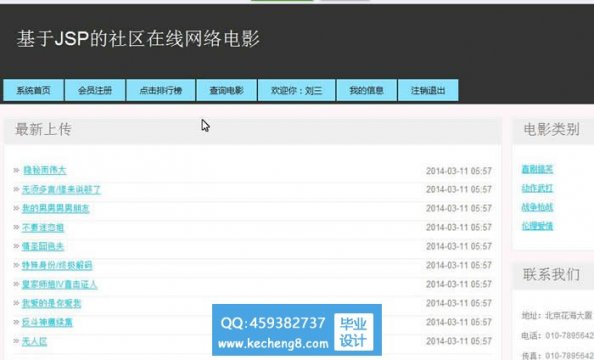
Task: Choose the 喜剧搞笑 movie category
Action: 537,169
